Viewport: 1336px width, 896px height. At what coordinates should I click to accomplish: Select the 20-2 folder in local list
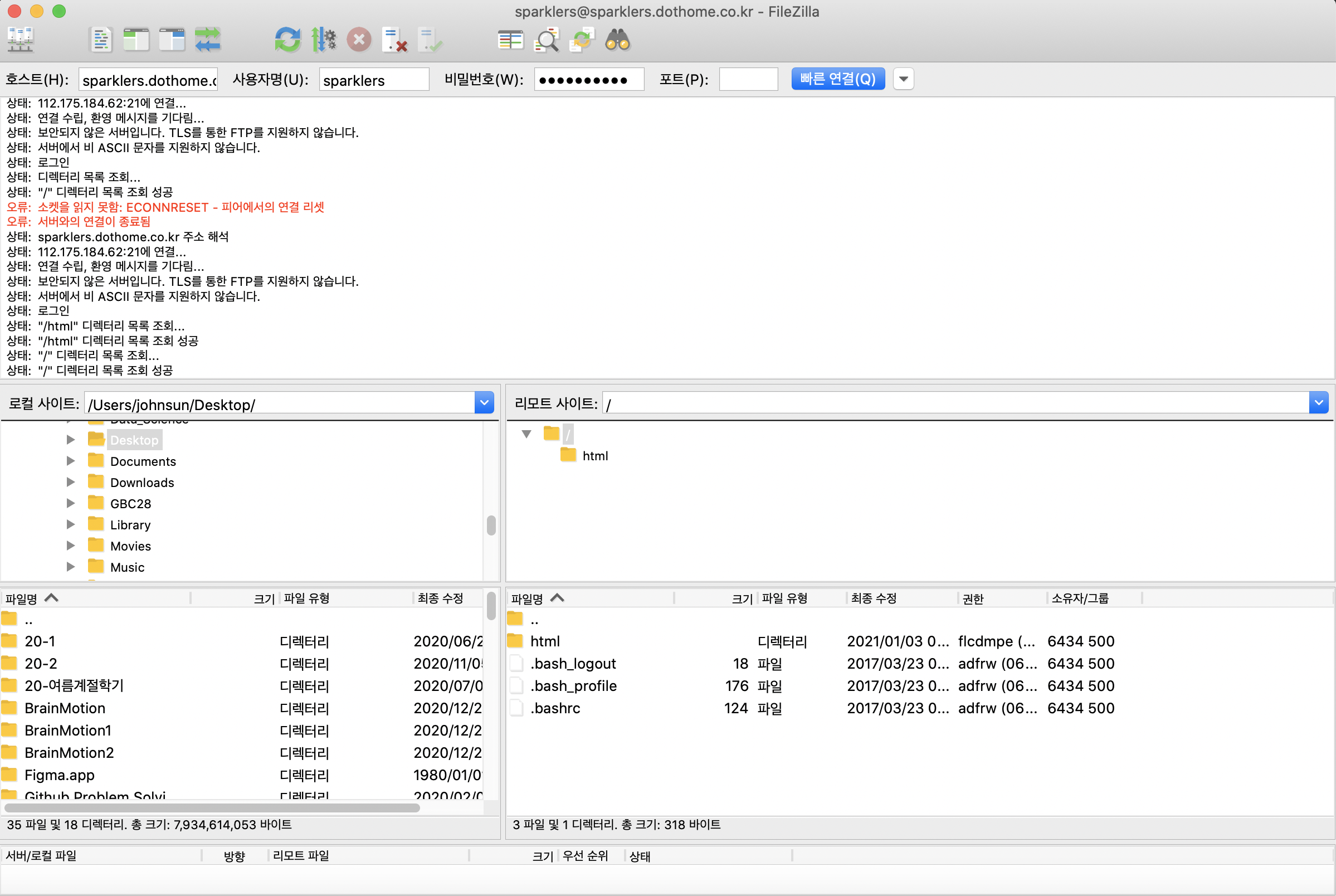(242, 664)
